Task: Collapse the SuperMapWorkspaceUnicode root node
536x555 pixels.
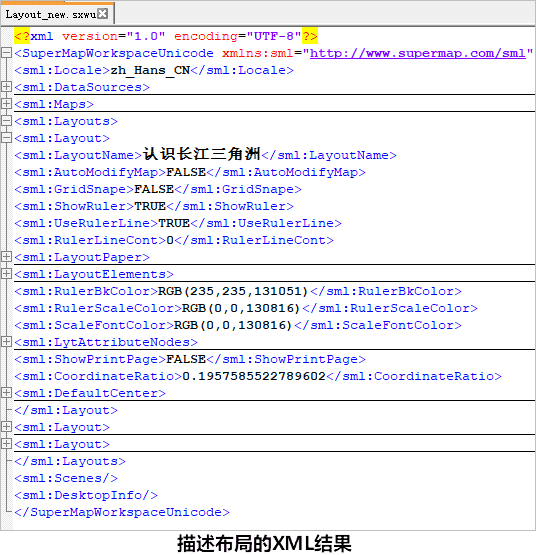Action: coord(6,53)
